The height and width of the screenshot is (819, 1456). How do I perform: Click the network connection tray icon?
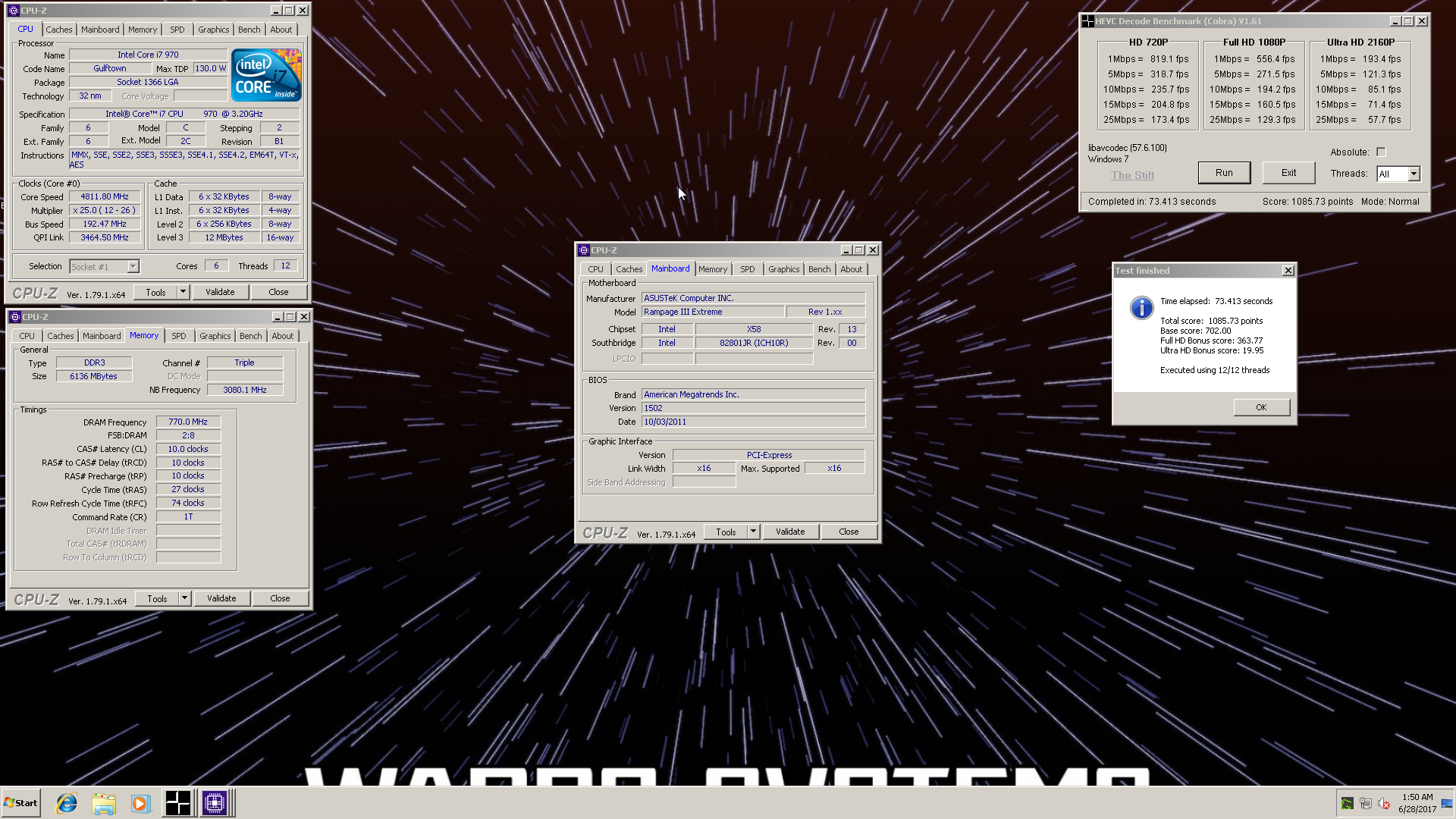click(x=1366, y=804)
